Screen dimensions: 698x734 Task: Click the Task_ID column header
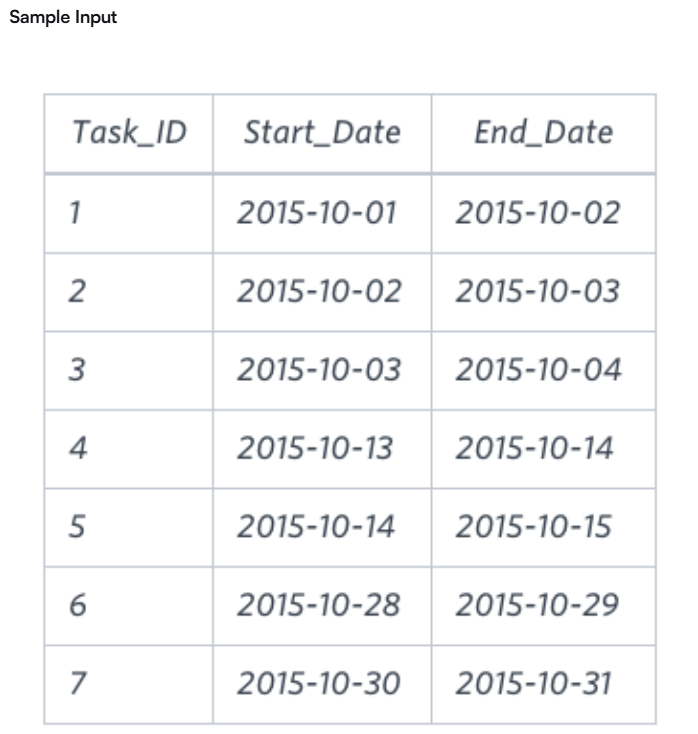130,132
